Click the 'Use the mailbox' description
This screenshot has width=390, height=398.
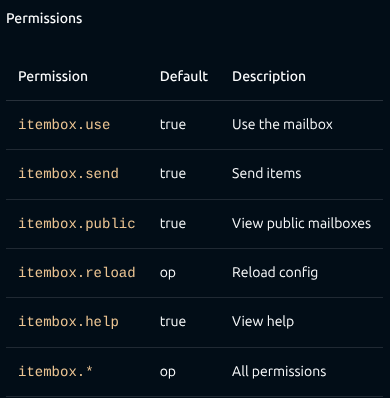point(282,124)
